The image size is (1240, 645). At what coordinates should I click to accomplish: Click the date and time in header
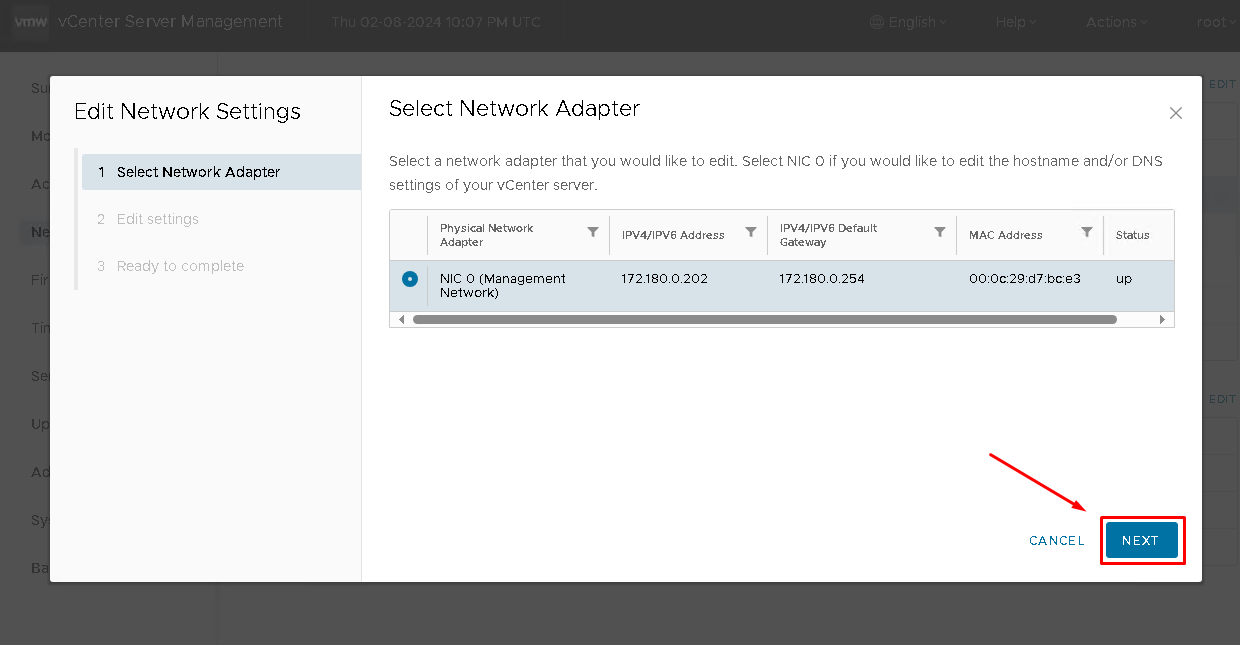click(436, 22)
